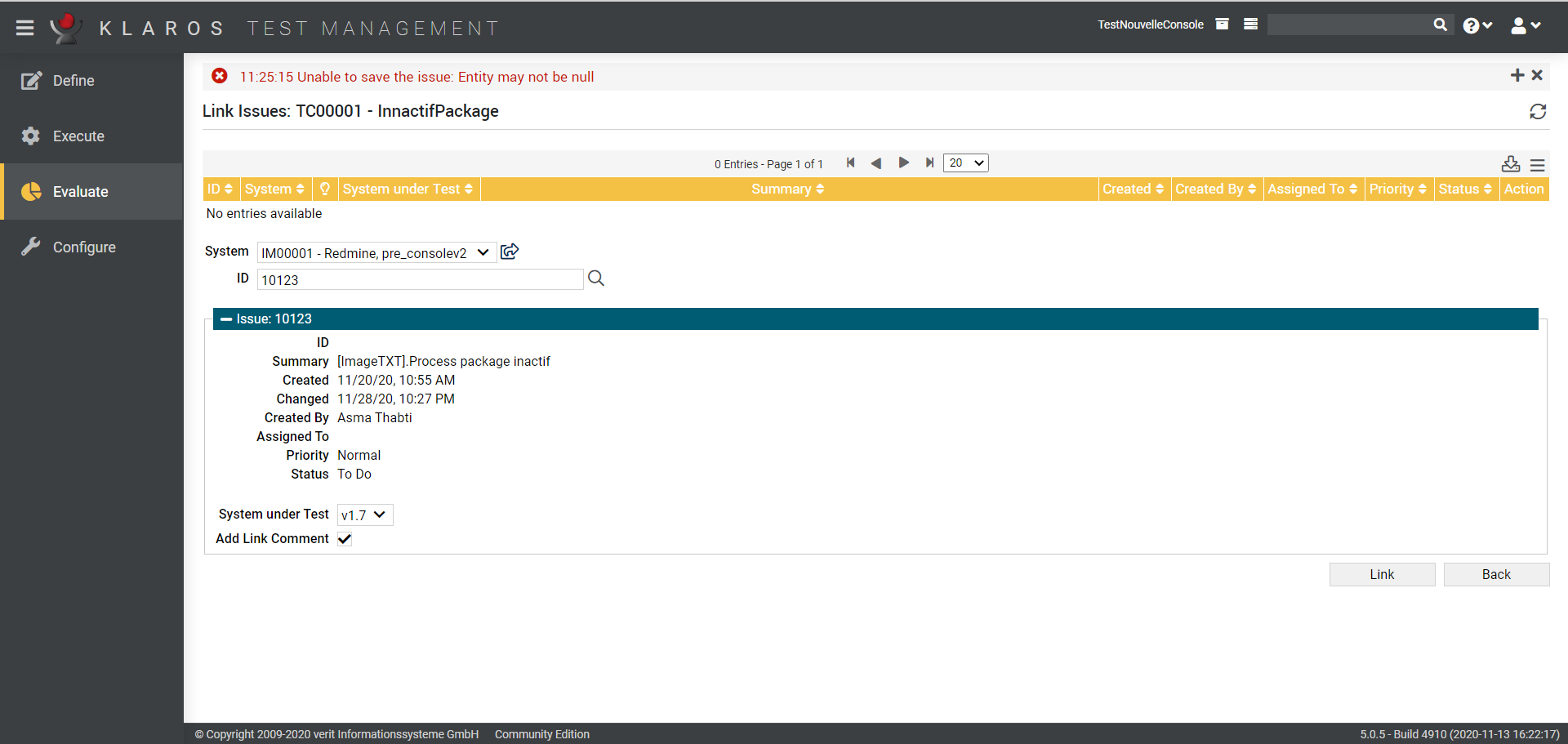Viewport: 1568px width, 744px height.
Task: Open the Configure section in sidebar
Action: (x=84, y=247)
